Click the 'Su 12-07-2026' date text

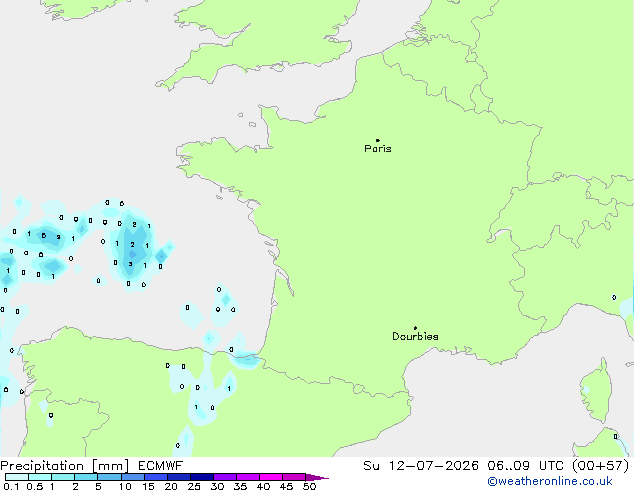click(x=421, y=466)
